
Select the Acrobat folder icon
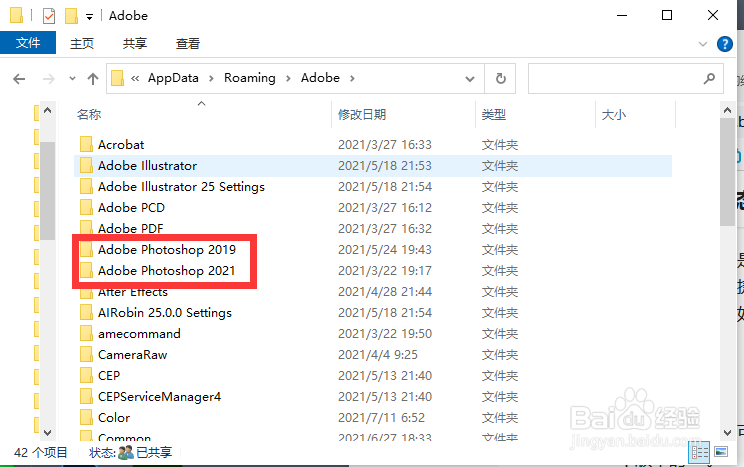click(86, 144)
